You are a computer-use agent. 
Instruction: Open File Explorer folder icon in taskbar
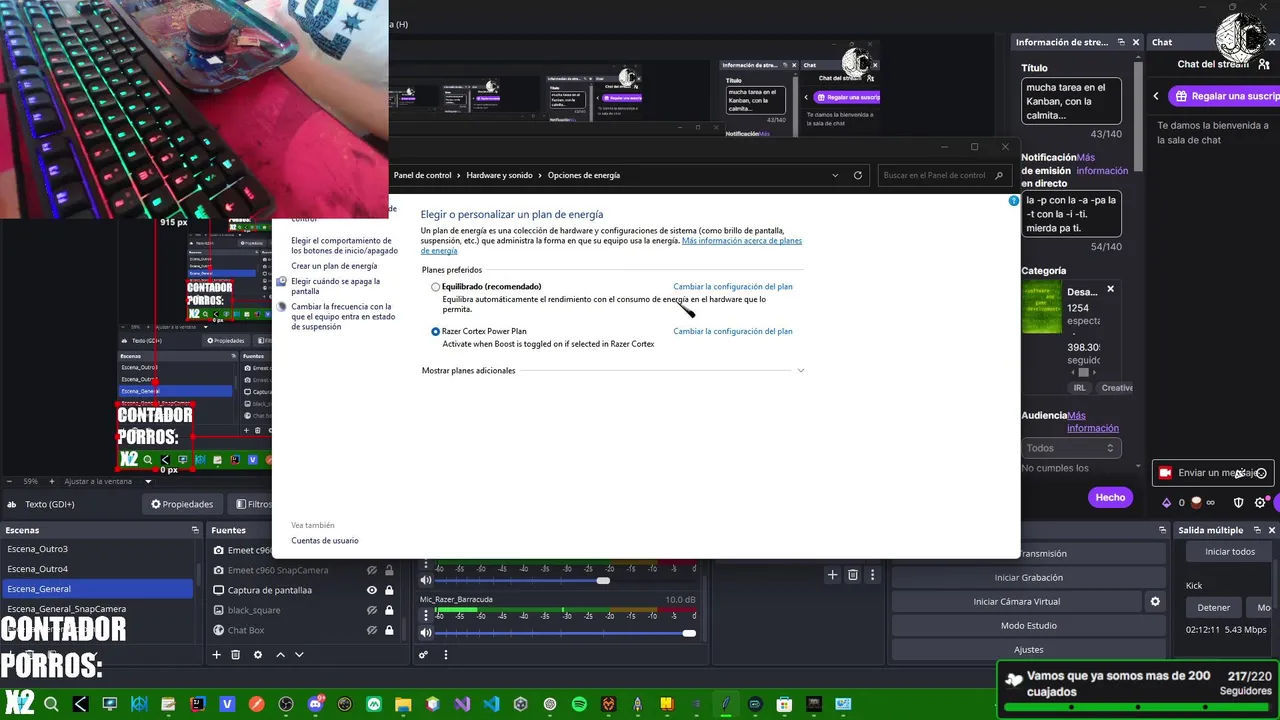pyautogui.click(x=403, y=704)
